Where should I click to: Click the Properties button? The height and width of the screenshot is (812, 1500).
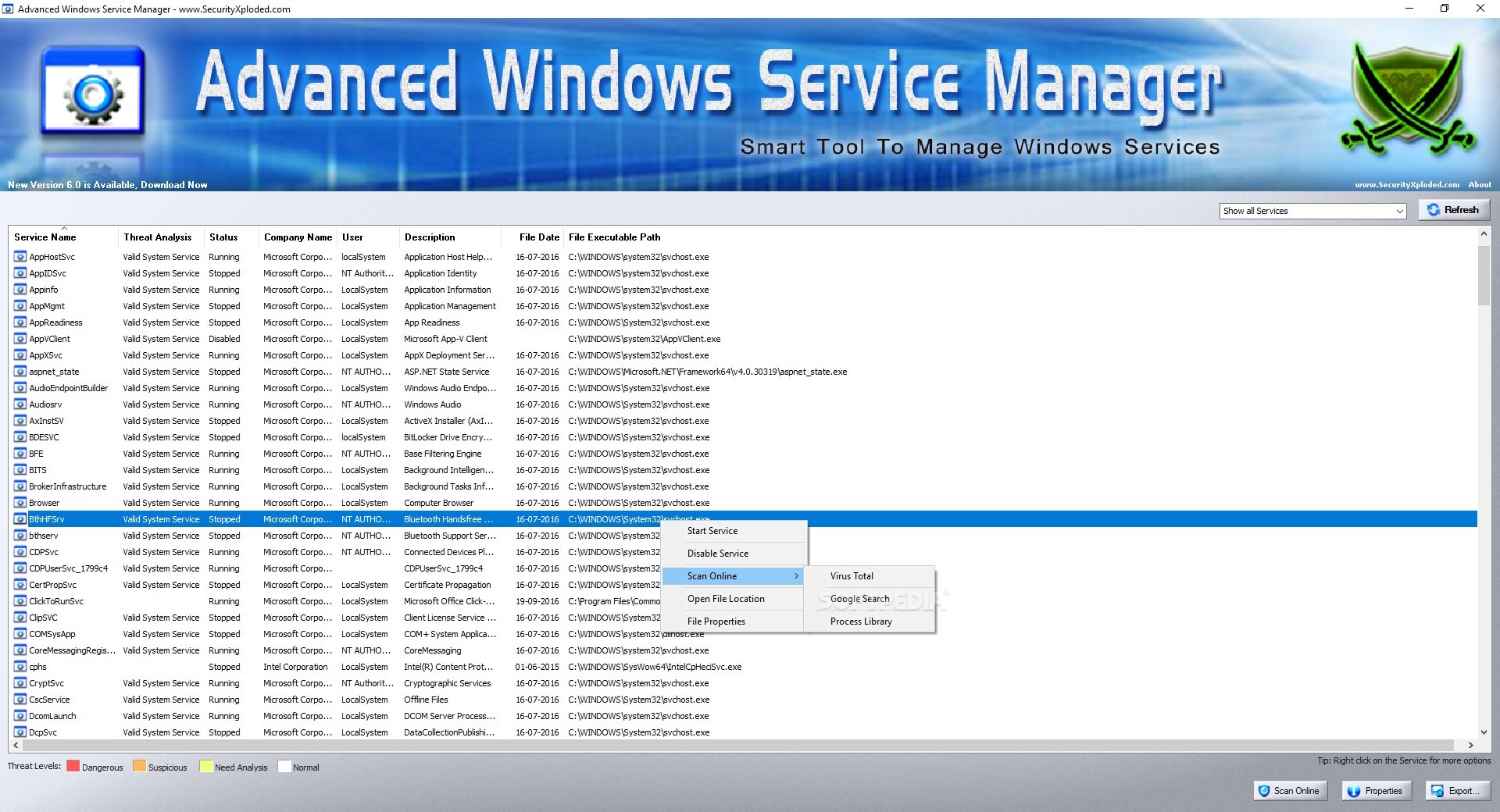tap(1377, 791)
